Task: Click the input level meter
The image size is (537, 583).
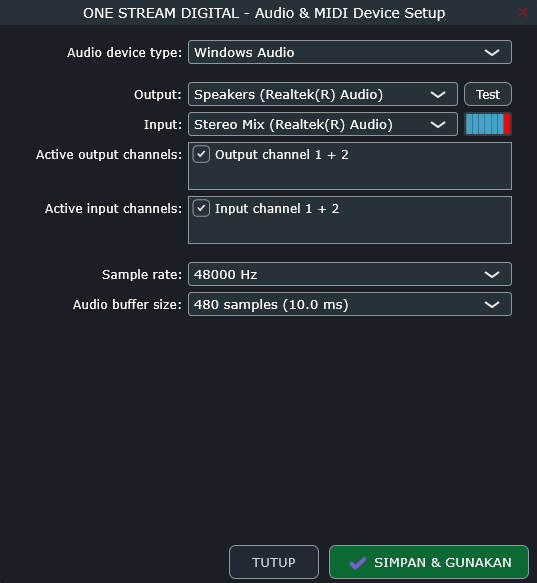Action: click(488, 124)
